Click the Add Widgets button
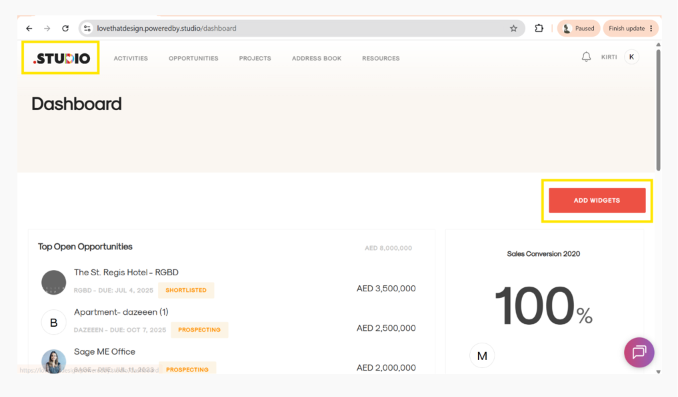The image size is (678, 397). click(597, 201)
